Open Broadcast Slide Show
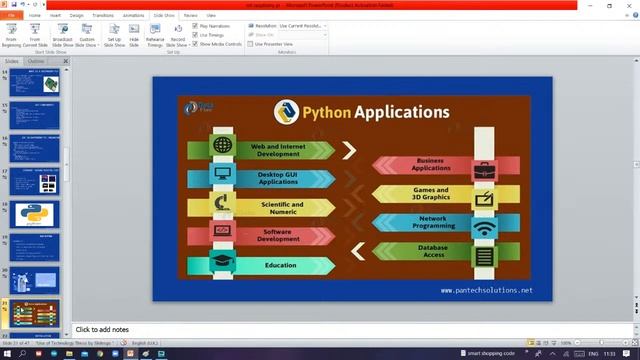 (x=63, y=35)
